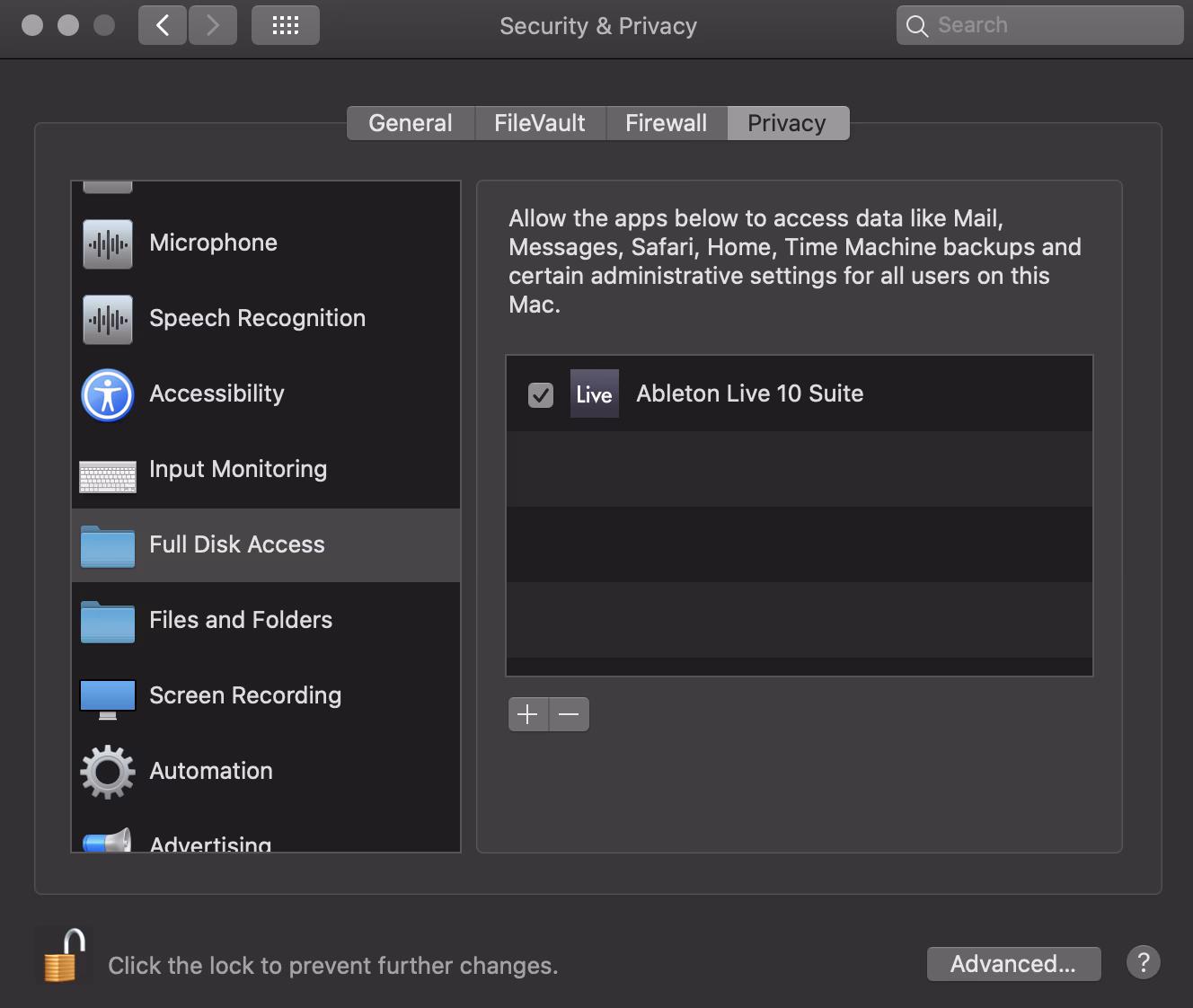The image size is (1193, 1008).
Task: Uncheck Ableton Live 10 Suite access
Action: tap(540, 393)
